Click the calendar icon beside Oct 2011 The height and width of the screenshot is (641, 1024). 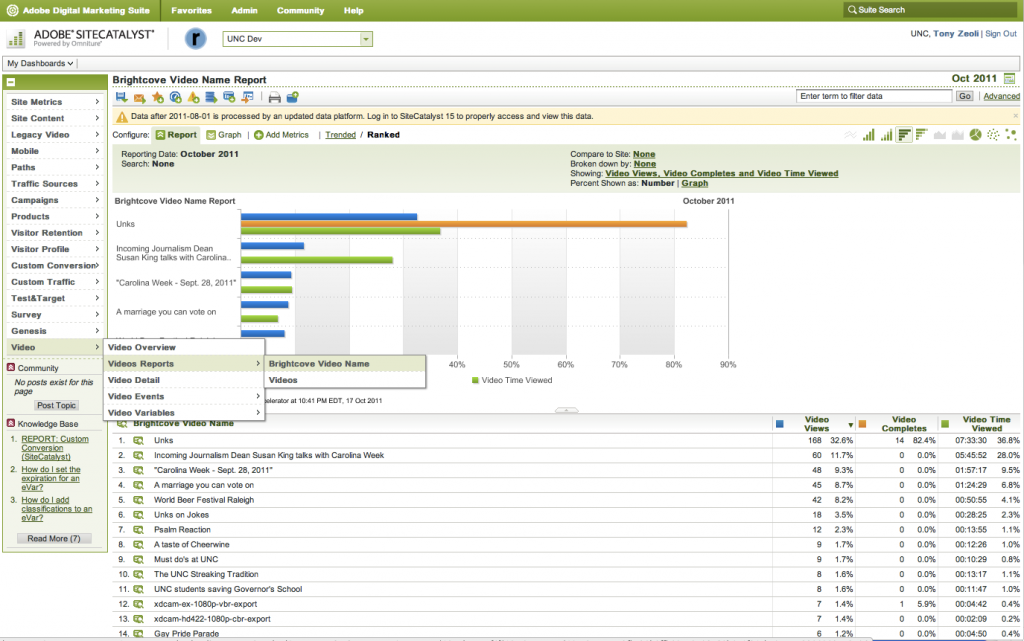[x=1010, y=78]
